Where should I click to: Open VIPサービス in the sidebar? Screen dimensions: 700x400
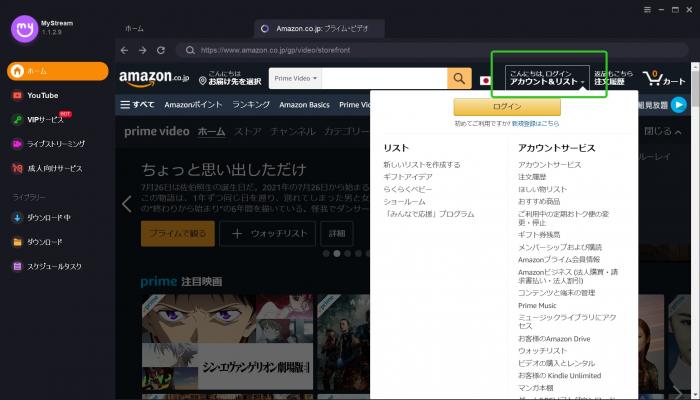coord(45,120)
